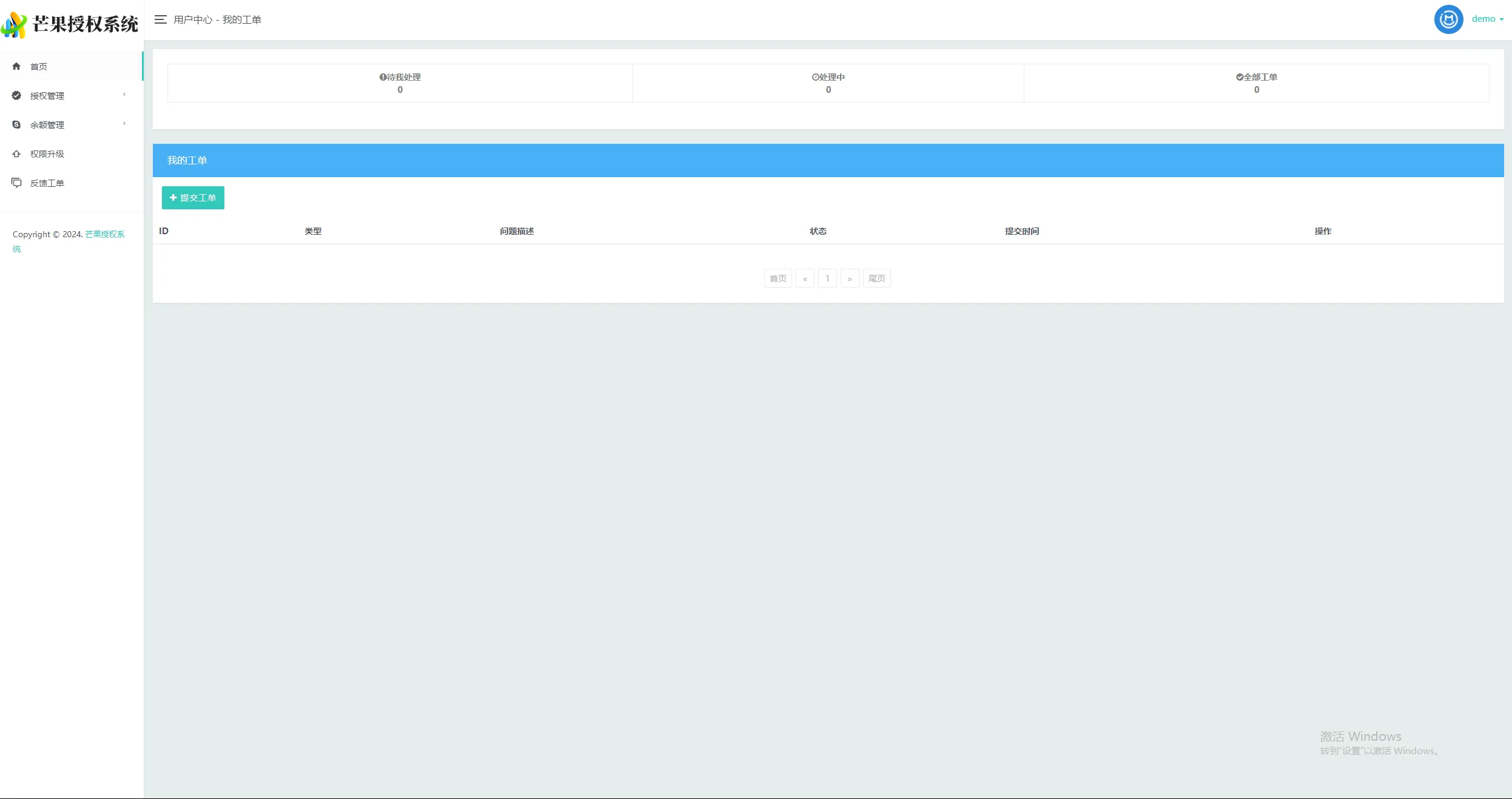
Task: Click the 余额管理 coin icon
Action: pos(16,124)
